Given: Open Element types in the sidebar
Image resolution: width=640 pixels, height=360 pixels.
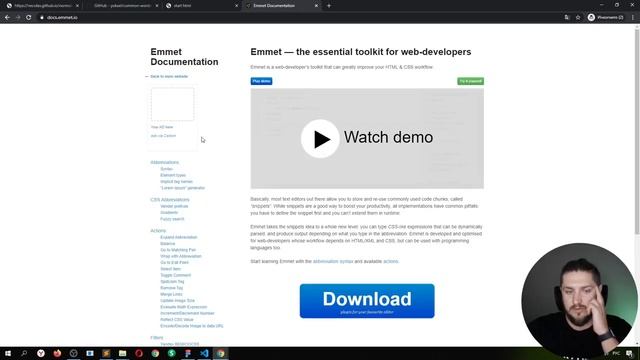Looking at the screenshot, I should coord(173,175).
